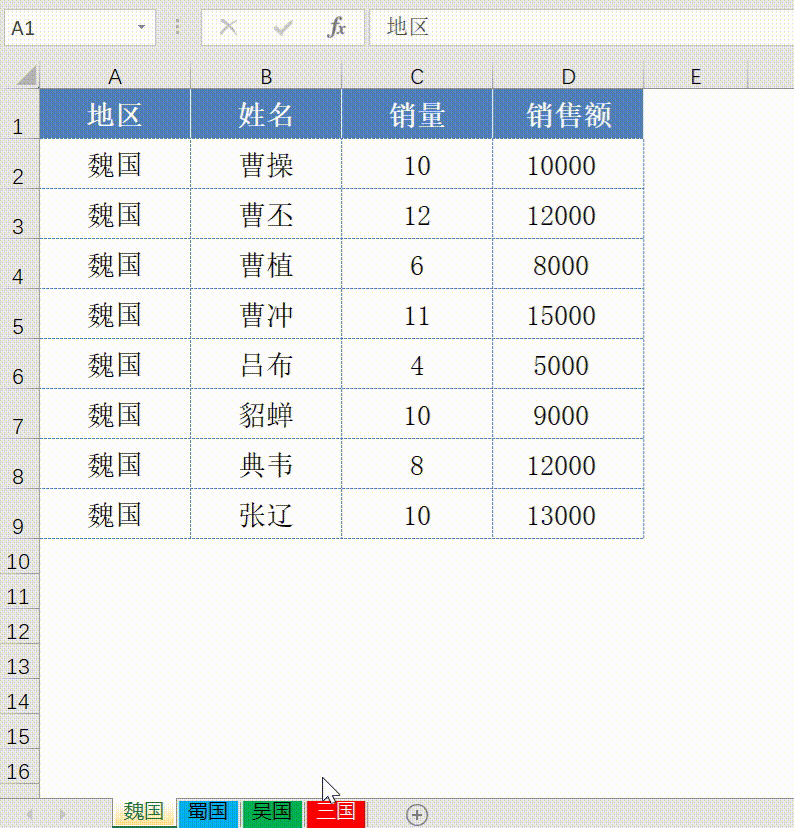Open the red 三国 sheet tab

(336, 812)
